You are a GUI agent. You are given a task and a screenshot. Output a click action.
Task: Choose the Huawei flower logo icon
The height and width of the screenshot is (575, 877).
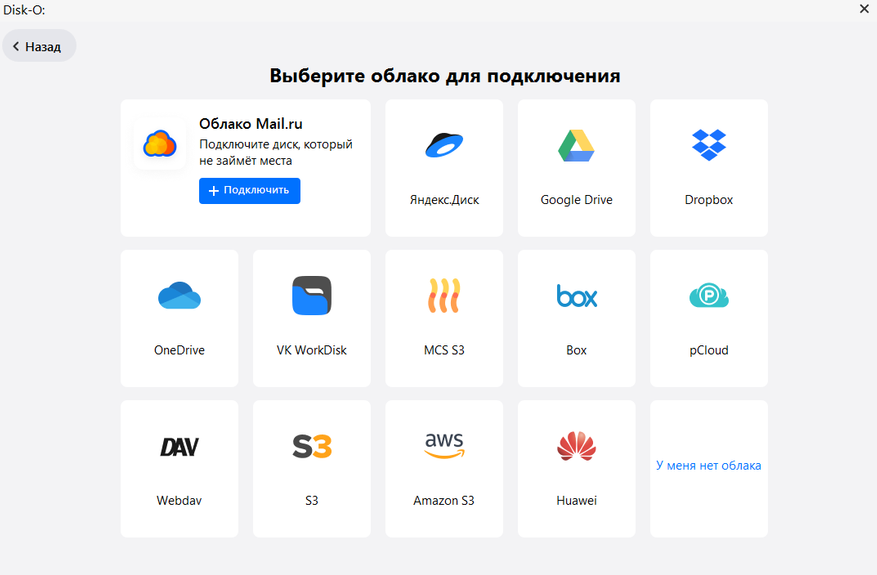(x=577, y=446)
